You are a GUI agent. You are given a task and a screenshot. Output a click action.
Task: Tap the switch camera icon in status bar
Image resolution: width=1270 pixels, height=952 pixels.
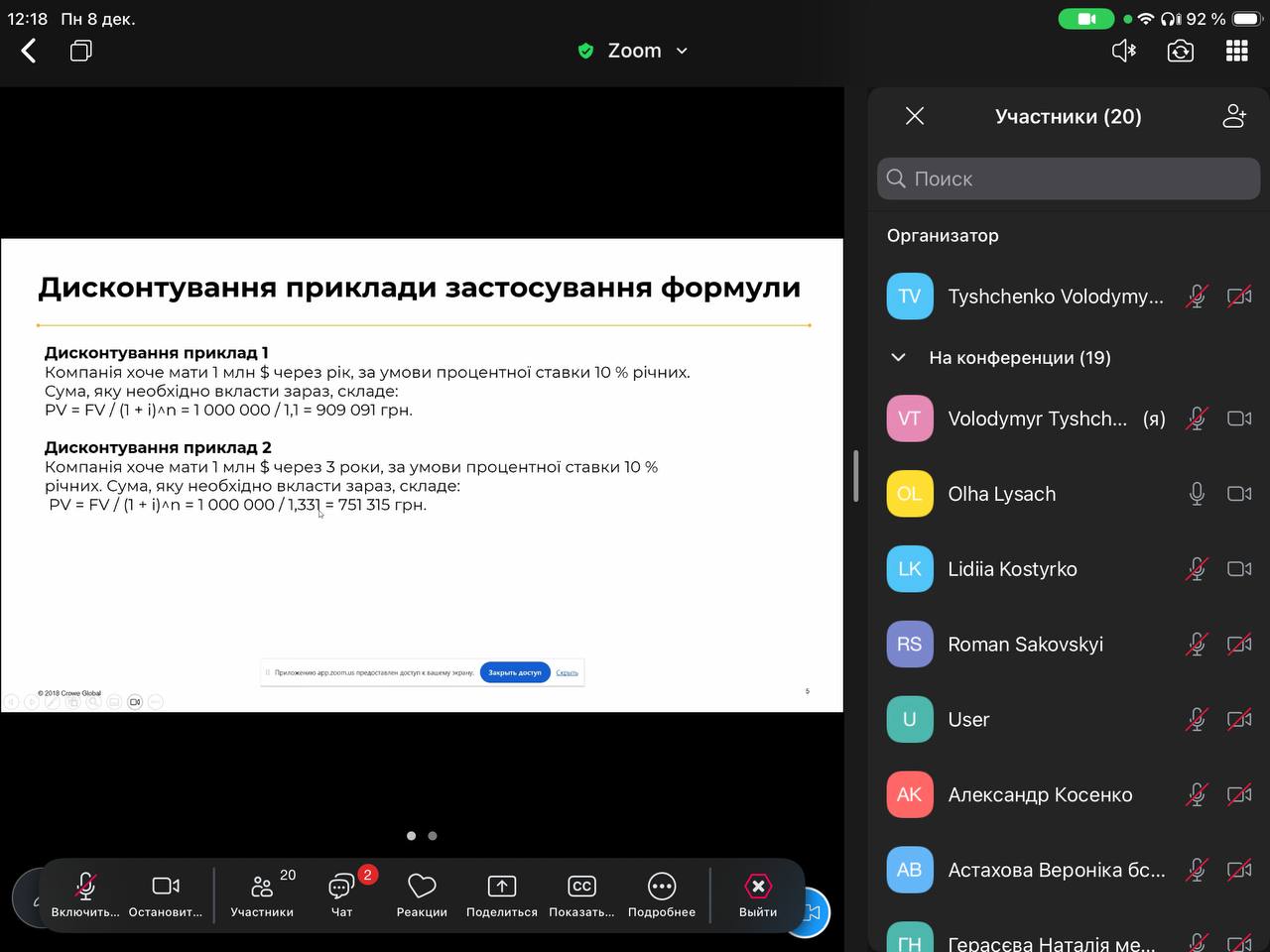click(x=1180, y=50)
